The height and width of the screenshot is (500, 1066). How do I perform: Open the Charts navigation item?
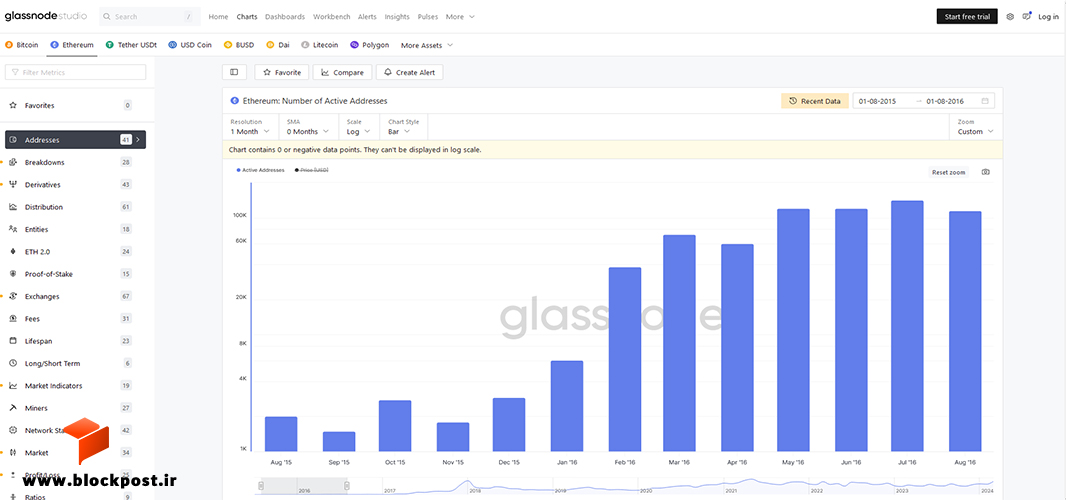247,16
